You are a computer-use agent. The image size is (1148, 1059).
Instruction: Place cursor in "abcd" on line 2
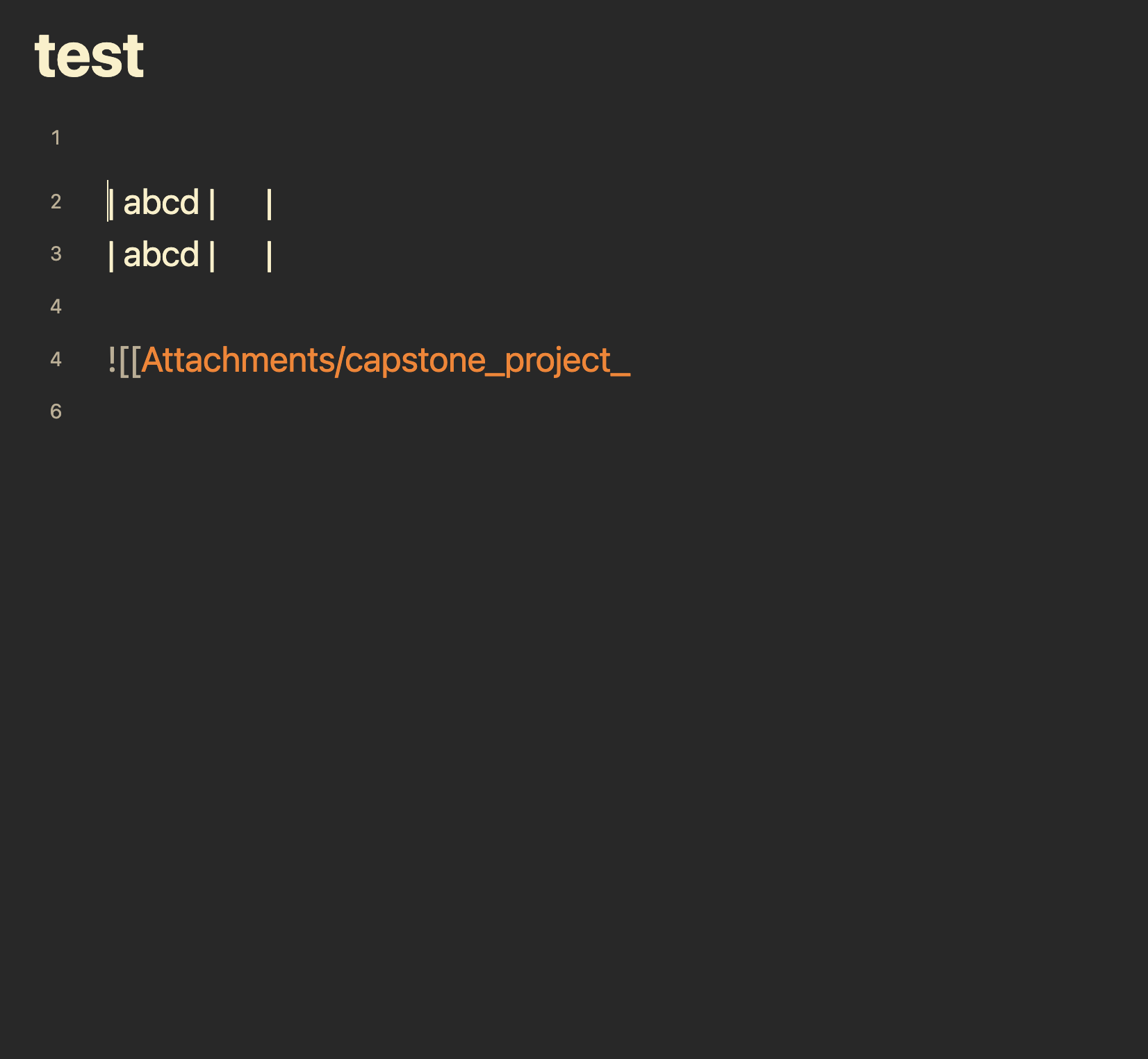tap(161, 203)
